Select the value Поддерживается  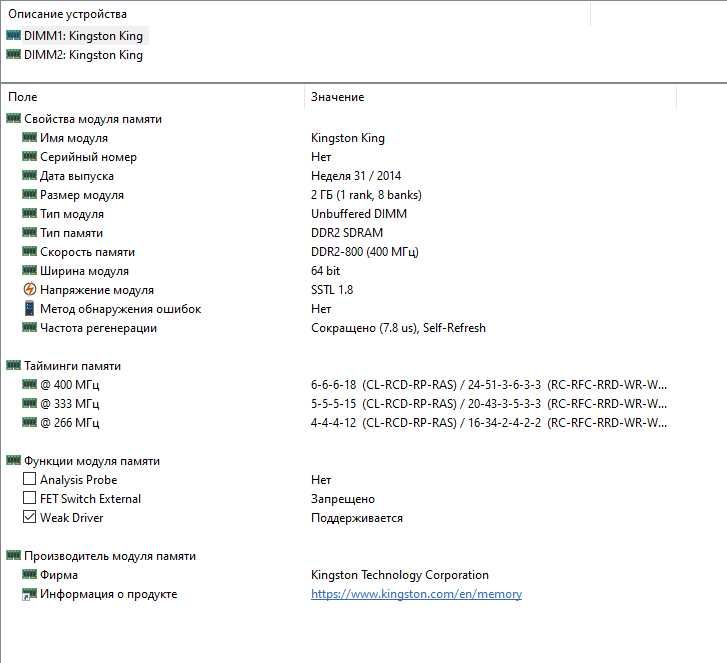pos(357,518)
